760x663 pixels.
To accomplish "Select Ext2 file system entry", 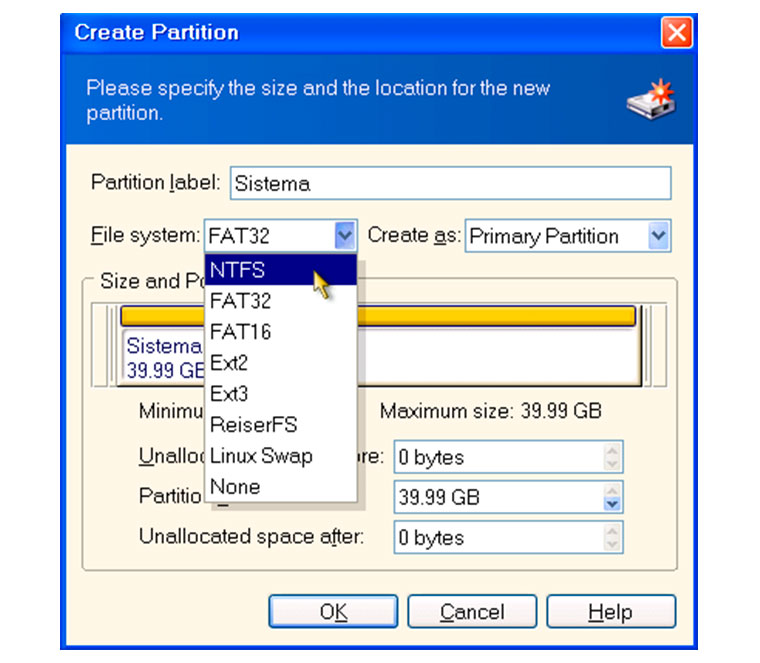I will (x=281, y=363).
